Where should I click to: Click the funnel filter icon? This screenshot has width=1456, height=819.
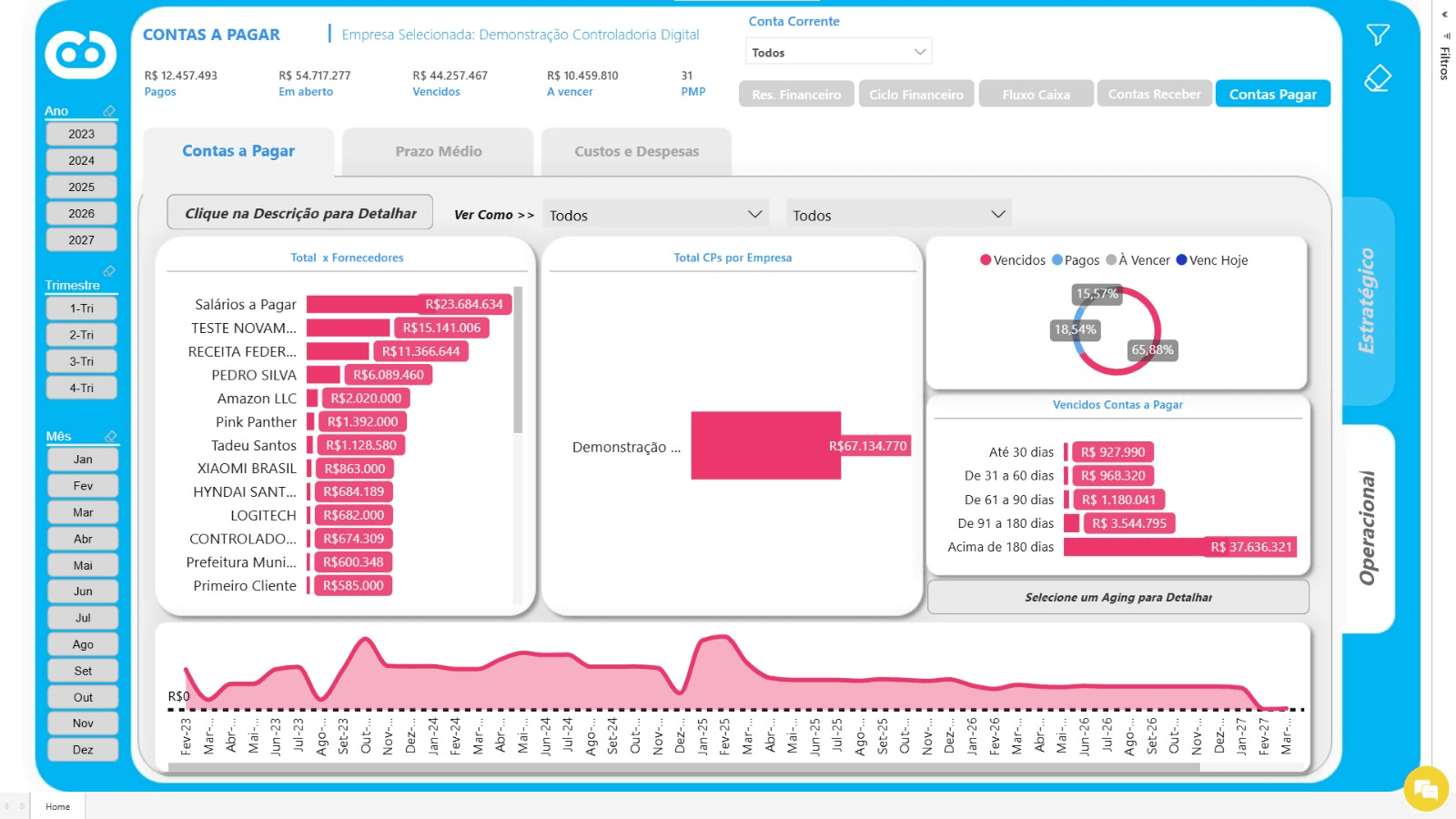(x=1378, y=35)
